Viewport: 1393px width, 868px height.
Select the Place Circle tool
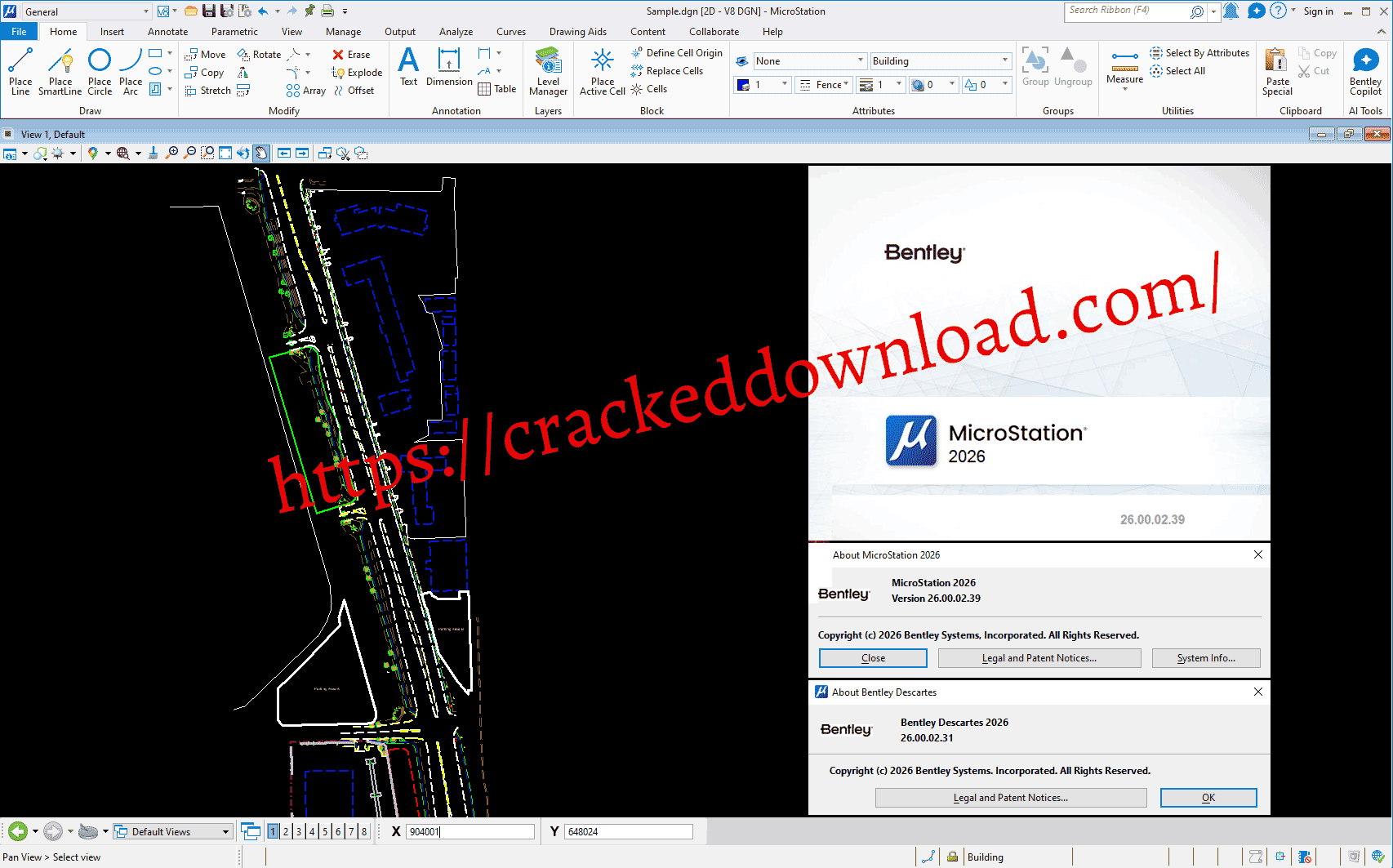tap(100, 72)
